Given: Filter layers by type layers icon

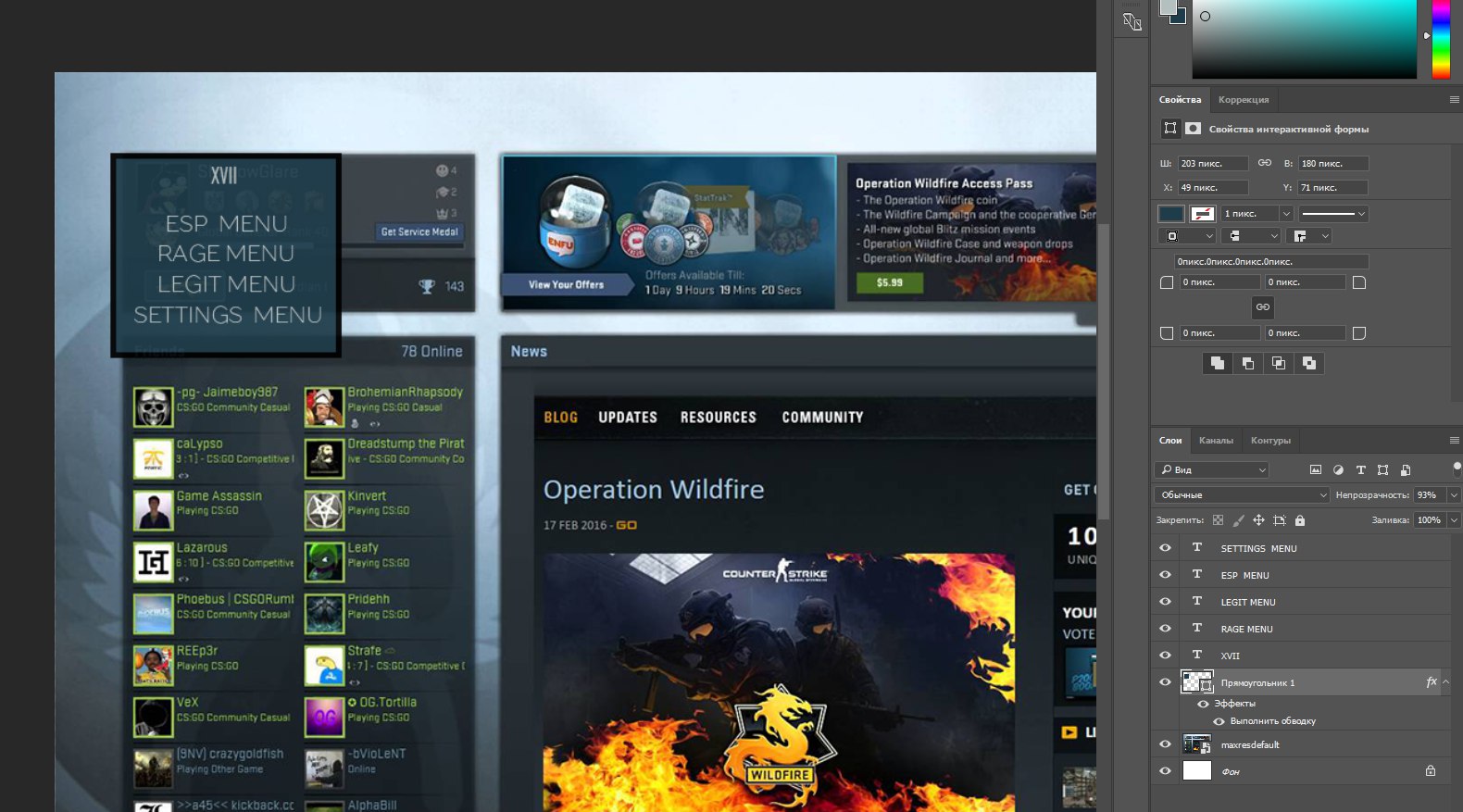Looking at the screenshot, I should pyautogui.click(x=1360, y=469).
